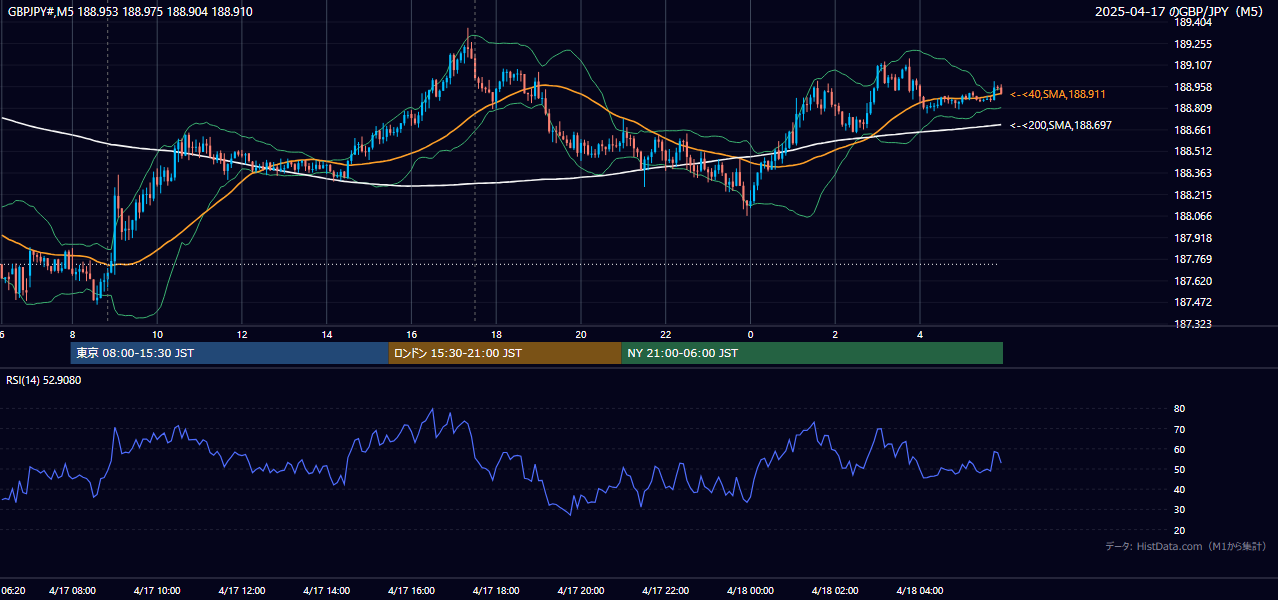Click price axis label 189.107
Screen dimensions: 1278x600
tap(1193, 65)
